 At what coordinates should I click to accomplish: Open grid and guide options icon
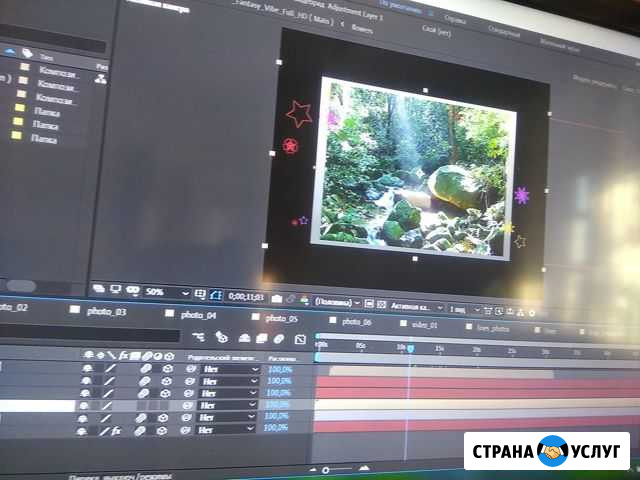coord(200,294)
